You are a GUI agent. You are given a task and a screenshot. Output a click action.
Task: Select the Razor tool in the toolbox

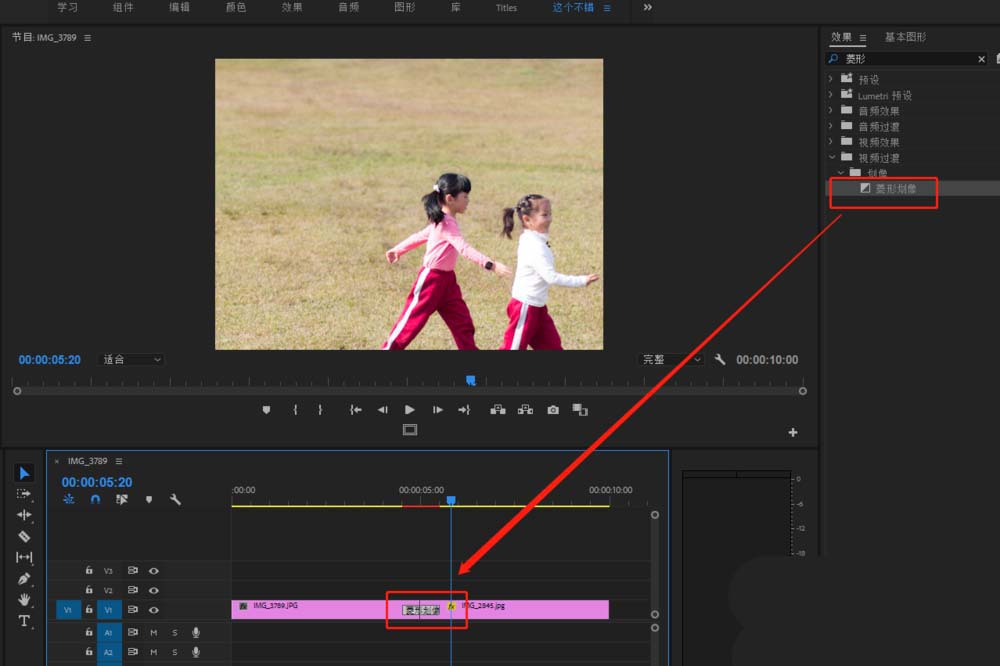[25, 536]
